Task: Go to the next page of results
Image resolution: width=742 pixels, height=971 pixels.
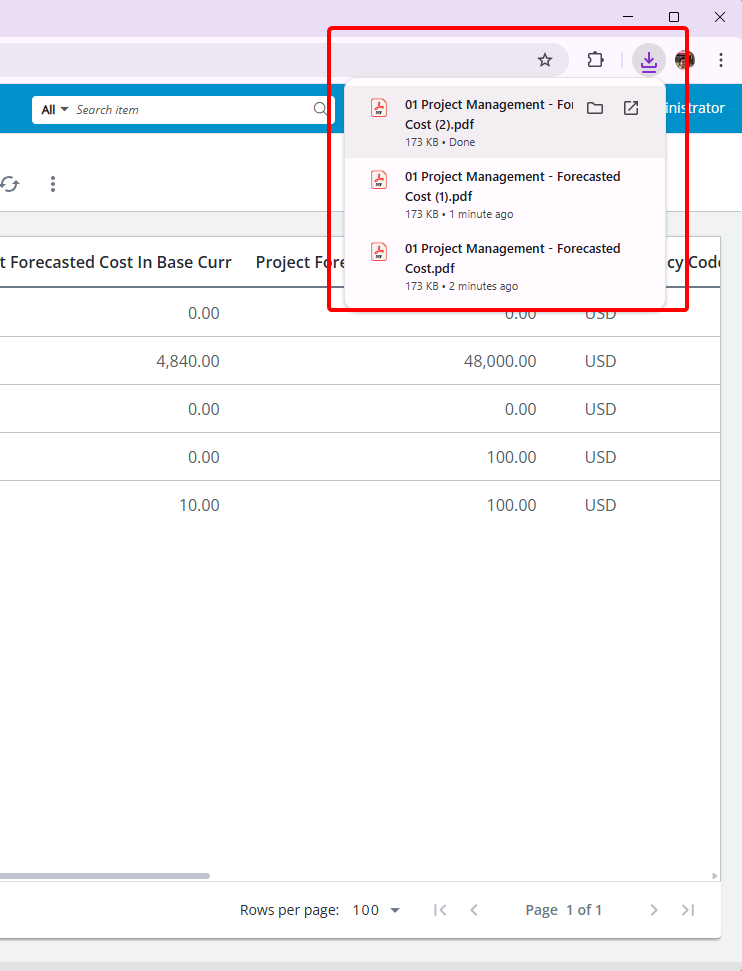Action: tap(654, 910)
